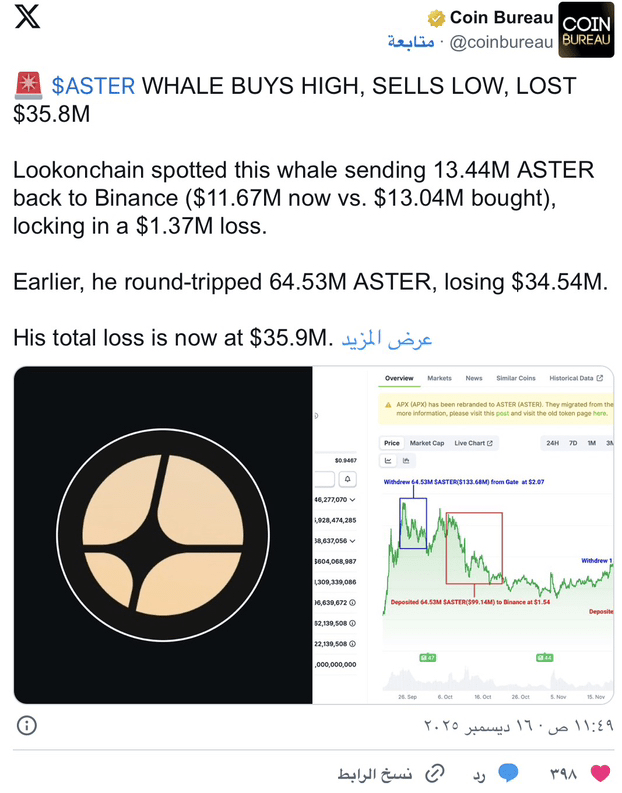Select the 7D time range

point(573,442)
